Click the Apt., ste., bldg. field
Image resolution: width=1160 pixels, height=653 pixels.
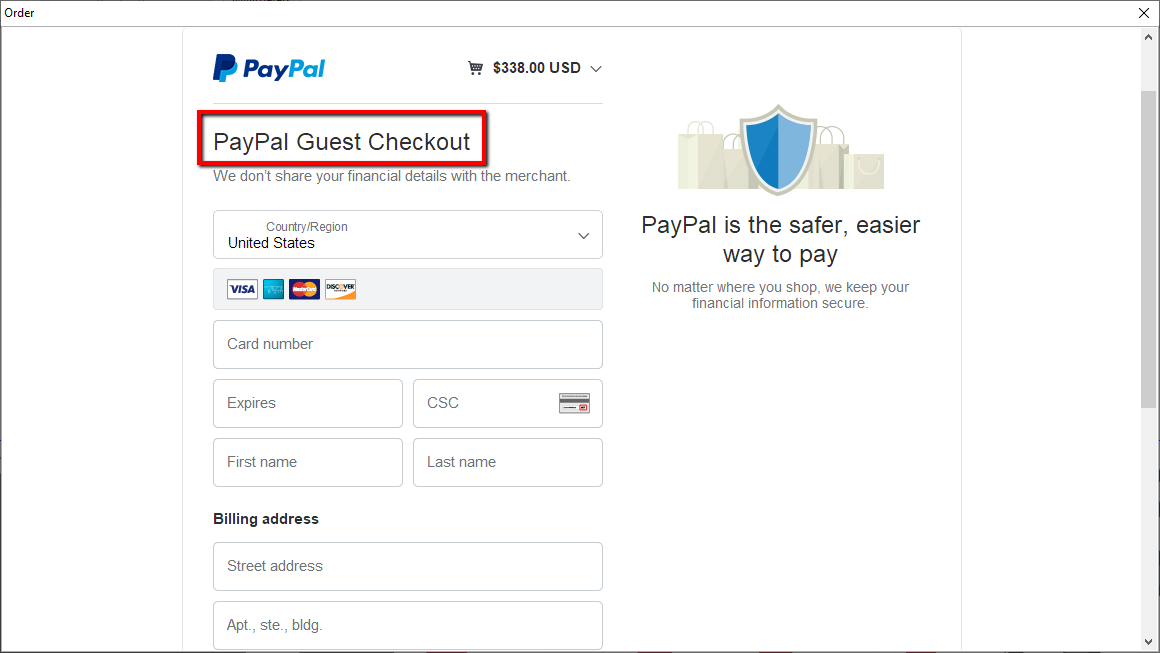pos(408,626)
